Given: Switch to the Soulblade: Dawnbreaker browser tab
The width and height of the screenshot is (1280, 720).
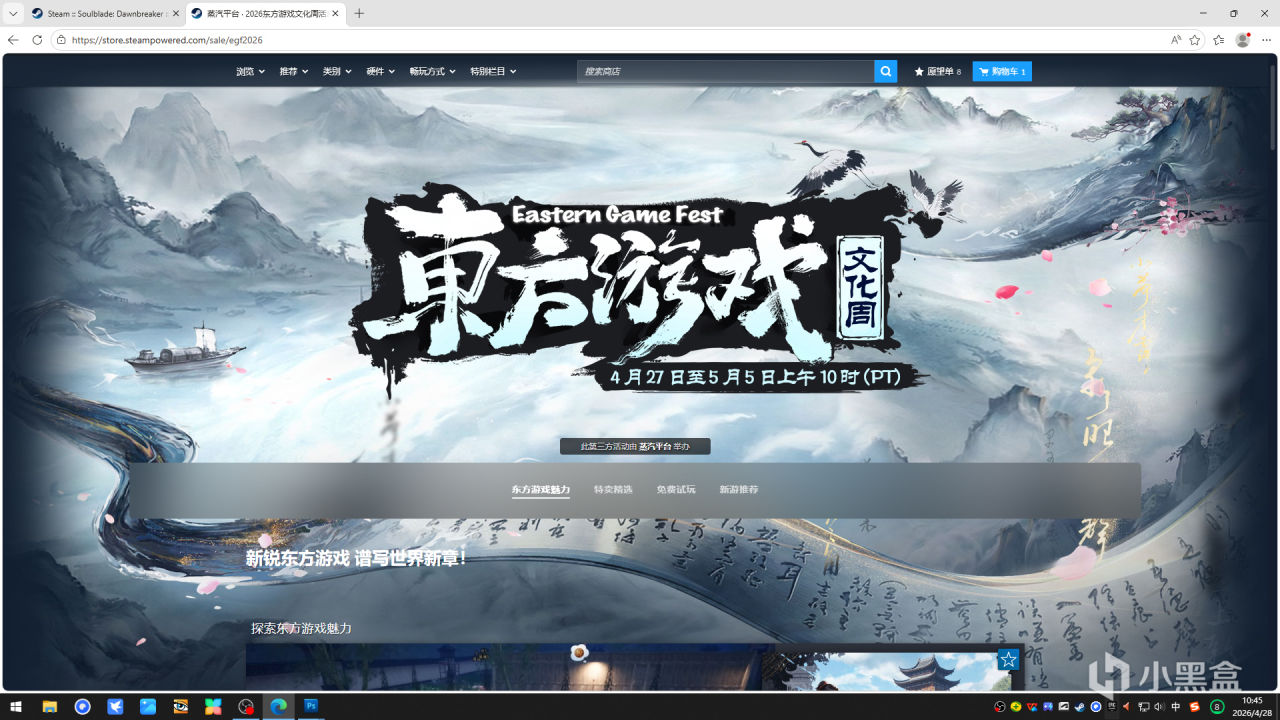Looking at the screenshot, I should tap(105, 14).
